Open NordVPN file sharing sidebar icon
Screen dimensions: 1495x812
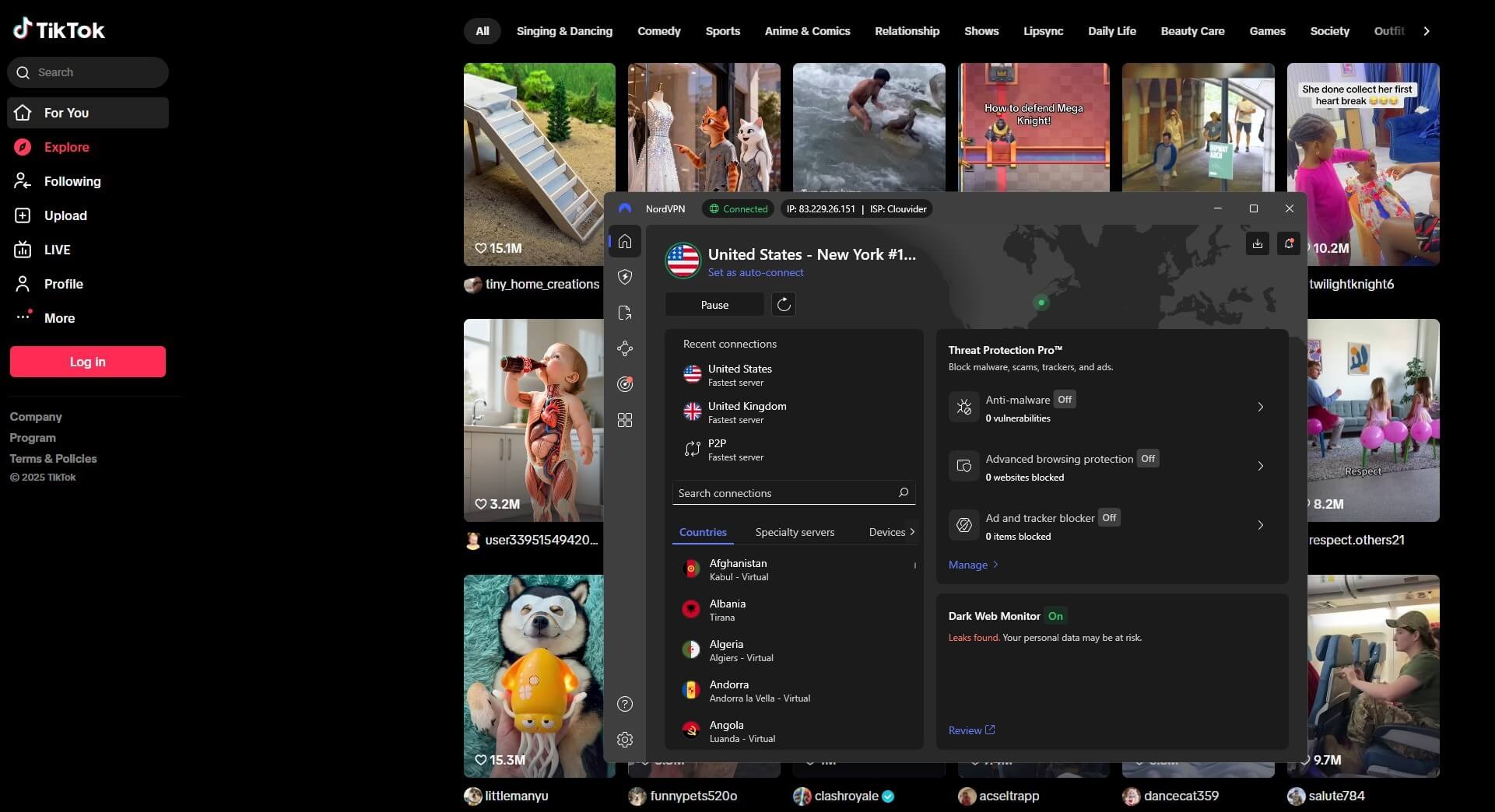click(625, 313)
